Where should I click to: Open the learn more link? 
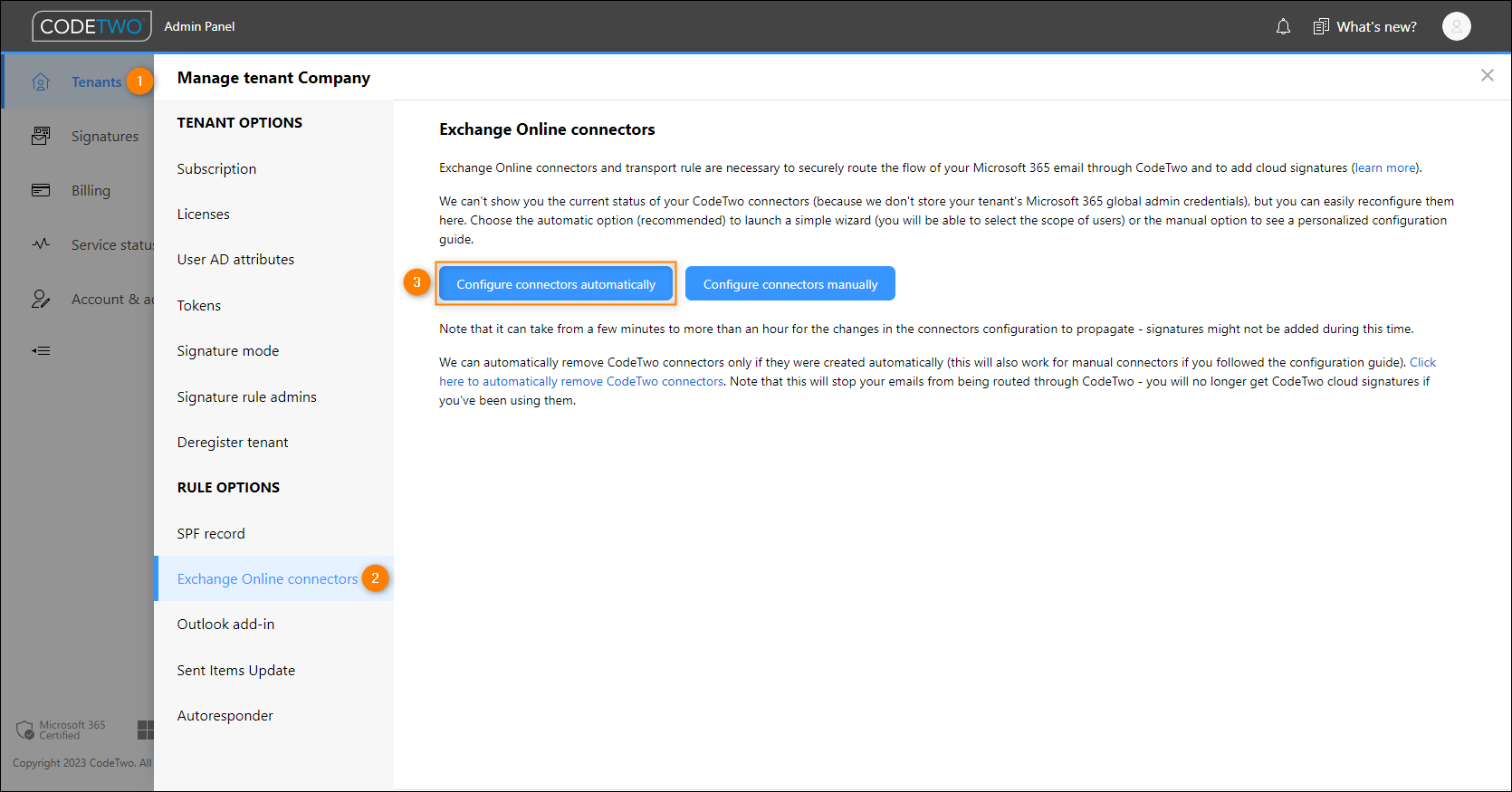point(1385,167)
